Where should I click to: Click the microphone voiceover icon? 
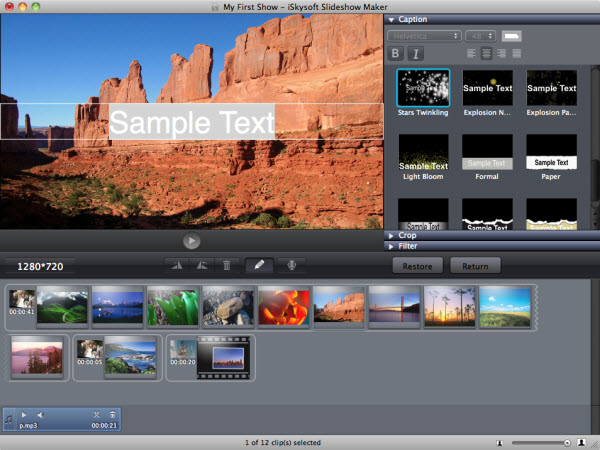(x=292, y=265)
